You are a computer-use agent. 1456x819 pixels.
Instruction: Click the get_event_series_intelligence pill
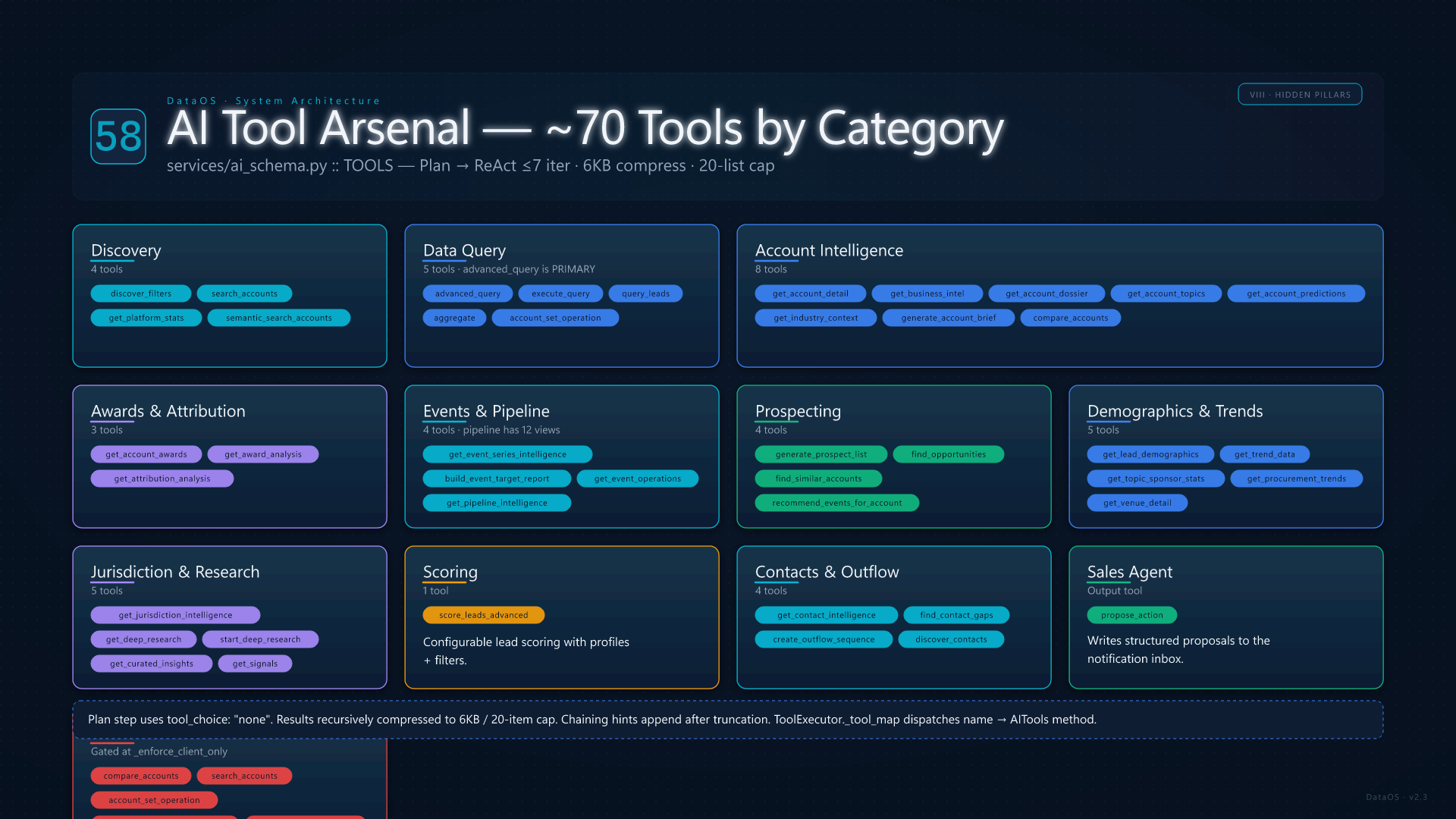[x=507, y=454]
